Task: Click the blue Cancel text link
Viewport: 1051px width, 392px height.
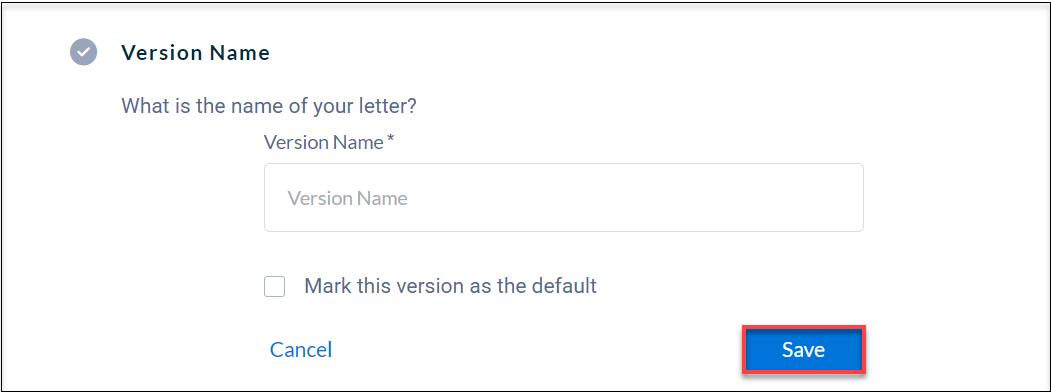Action: click(301, 350)
